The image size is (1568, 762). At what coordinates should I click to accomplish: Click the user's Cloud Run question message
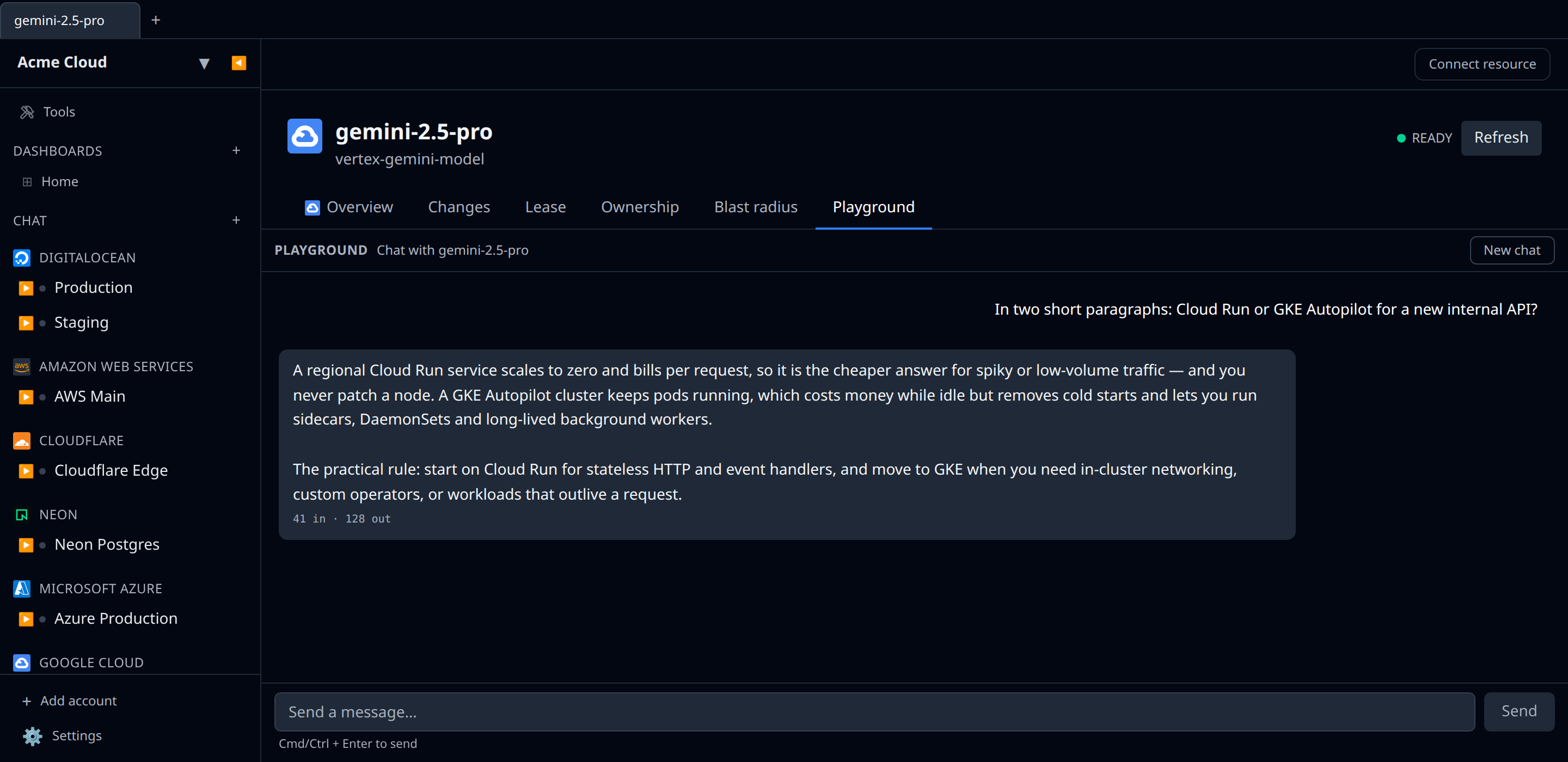click(x=1265, y=309)
